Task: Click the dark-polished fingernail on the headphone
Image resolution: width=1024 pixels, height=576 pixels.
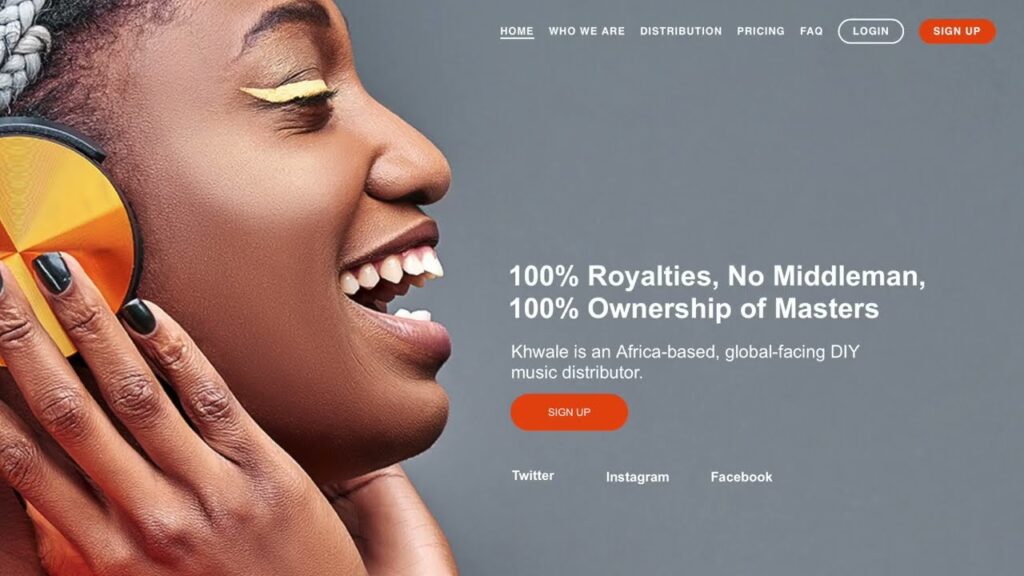Action: click(x=52, y=272)
